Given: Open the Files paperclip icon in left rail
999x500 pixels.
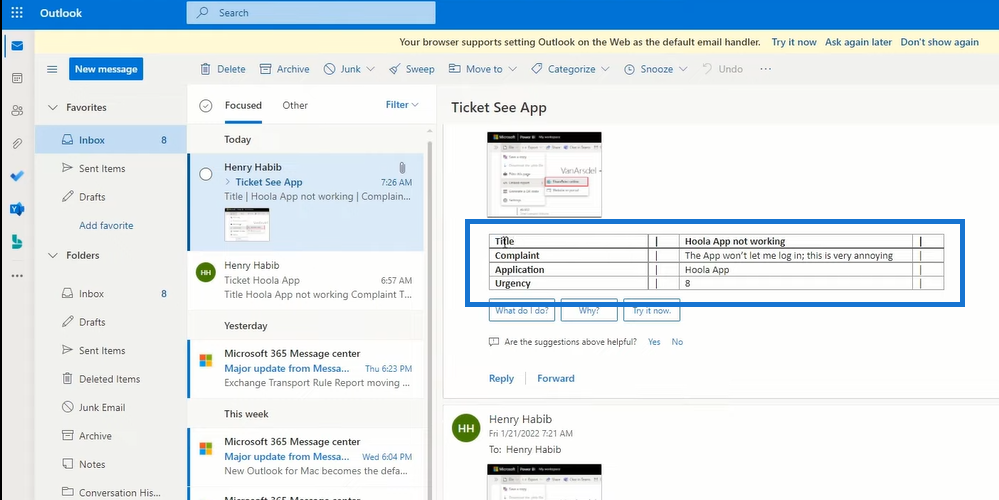Looking at the screenshot, I should (x=17, y=144).
